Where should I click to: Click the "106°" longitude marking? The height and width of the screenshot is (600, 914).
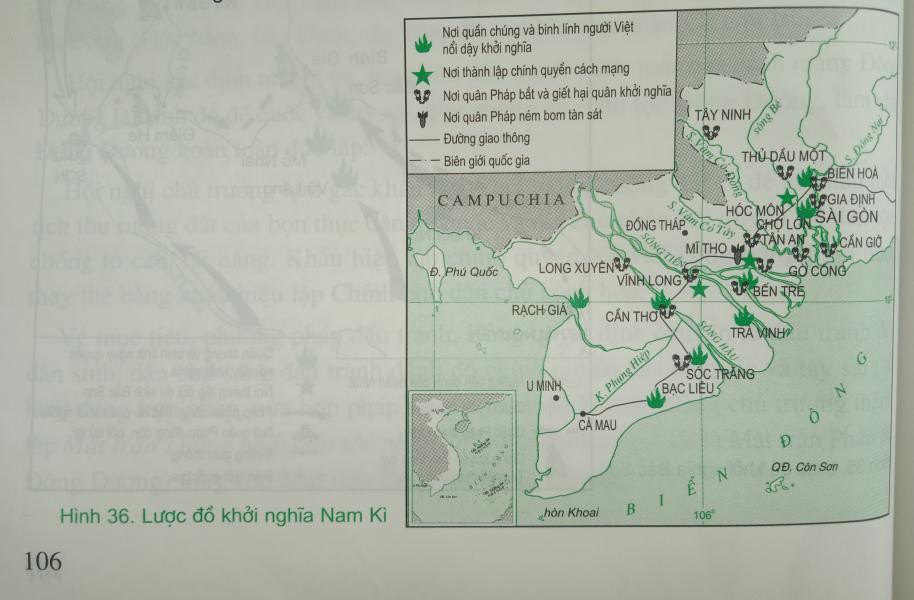[x=704, y=515]
